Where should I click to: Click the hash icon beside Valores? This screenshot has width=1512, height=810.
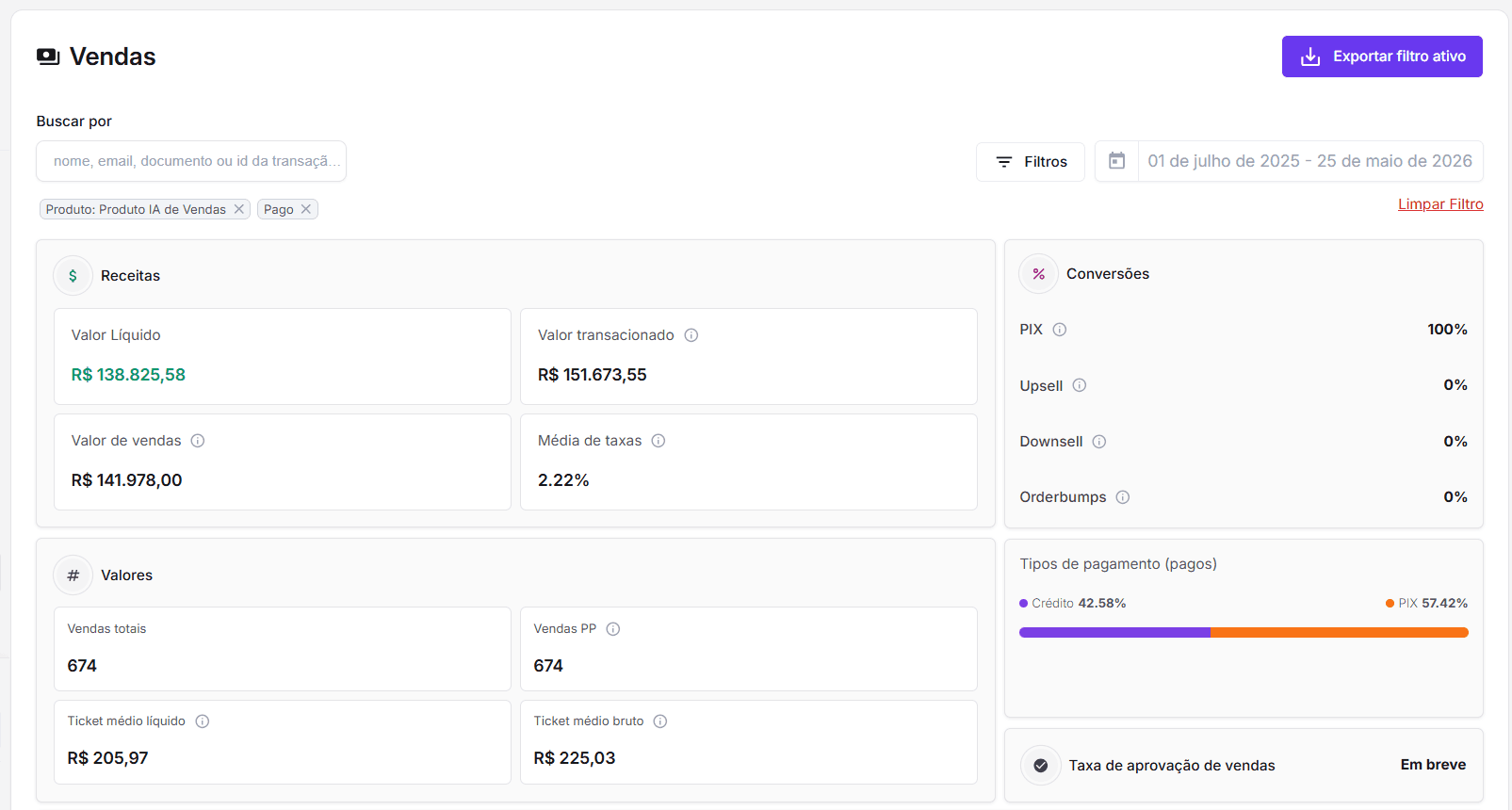[73, 575]
